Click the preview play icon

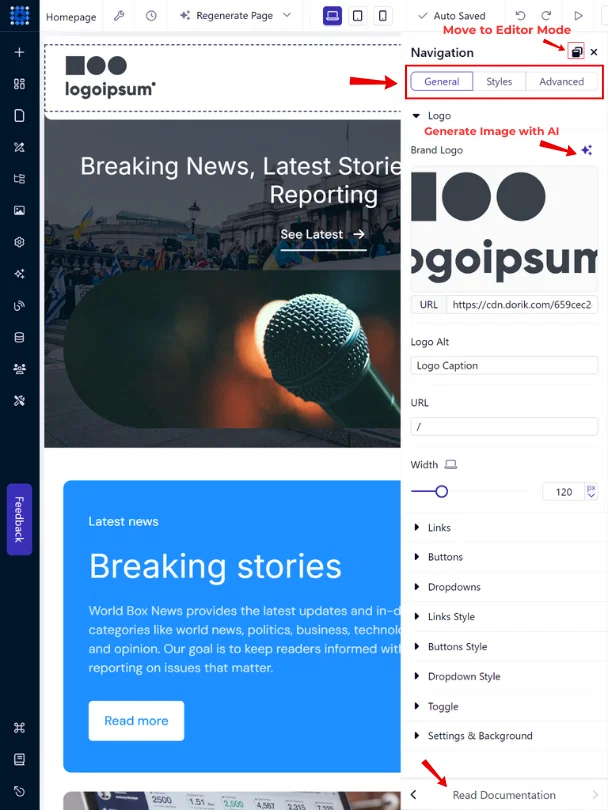578,15
